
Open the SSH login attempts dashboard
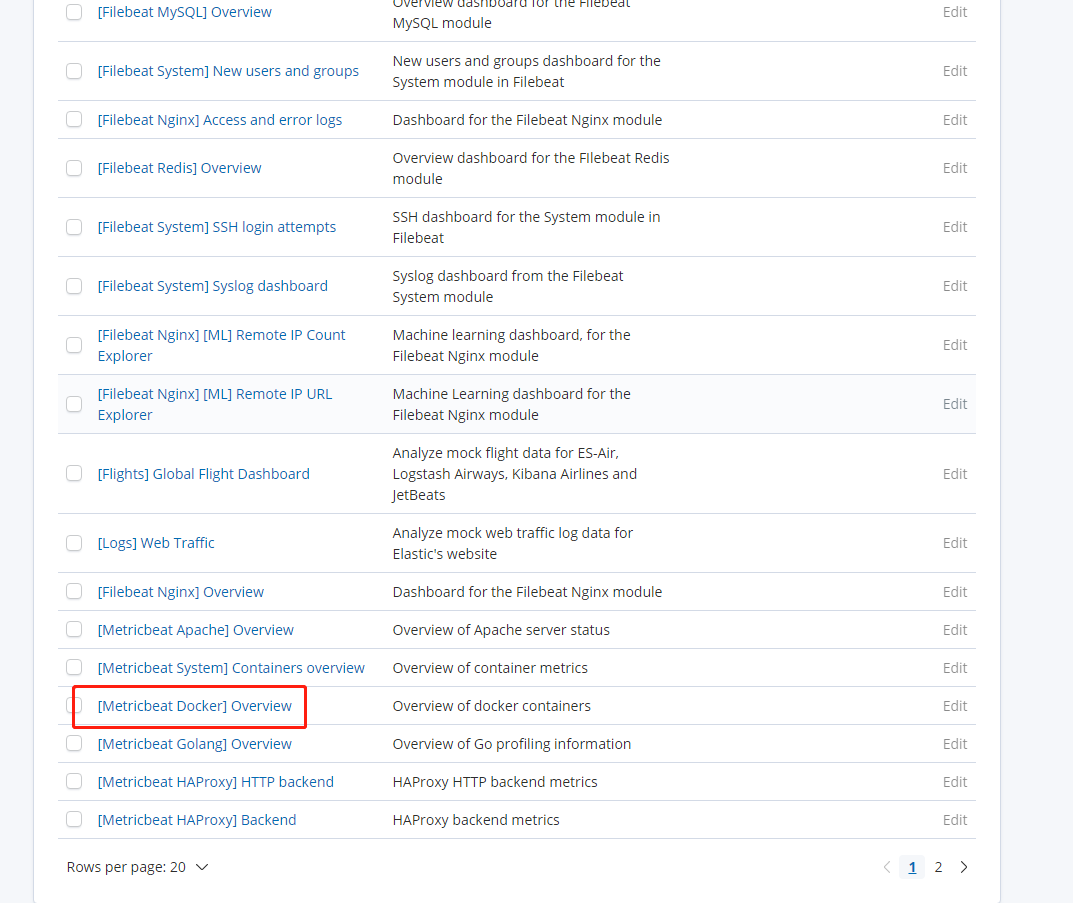(217, 227)
